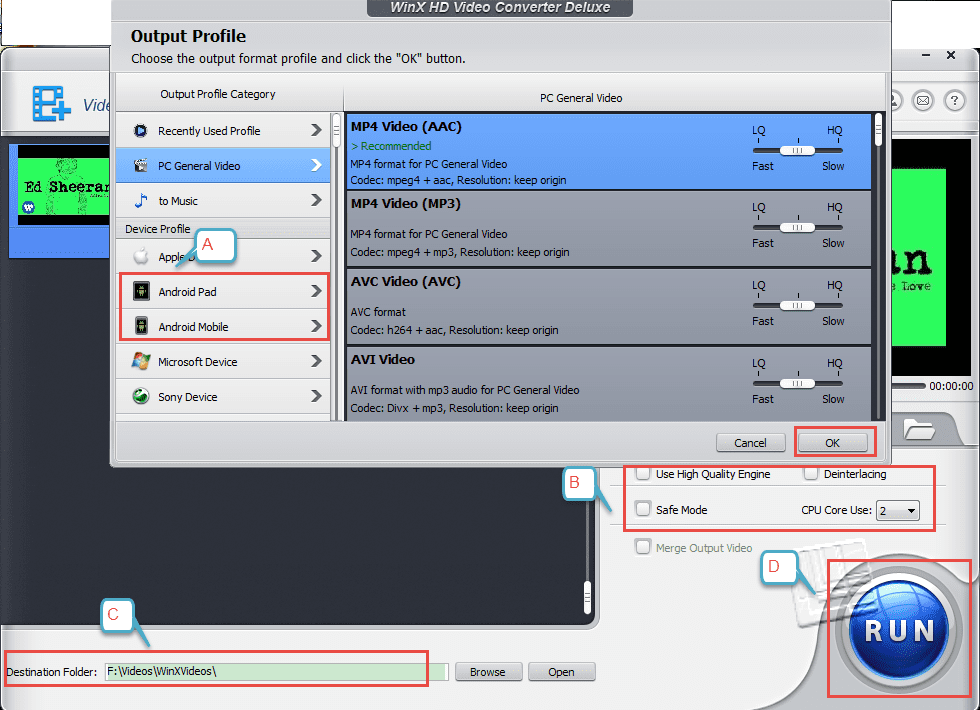Confirm the profile with OK button
The height and width of the screenshot is (710, 980).
pos(832,442)
